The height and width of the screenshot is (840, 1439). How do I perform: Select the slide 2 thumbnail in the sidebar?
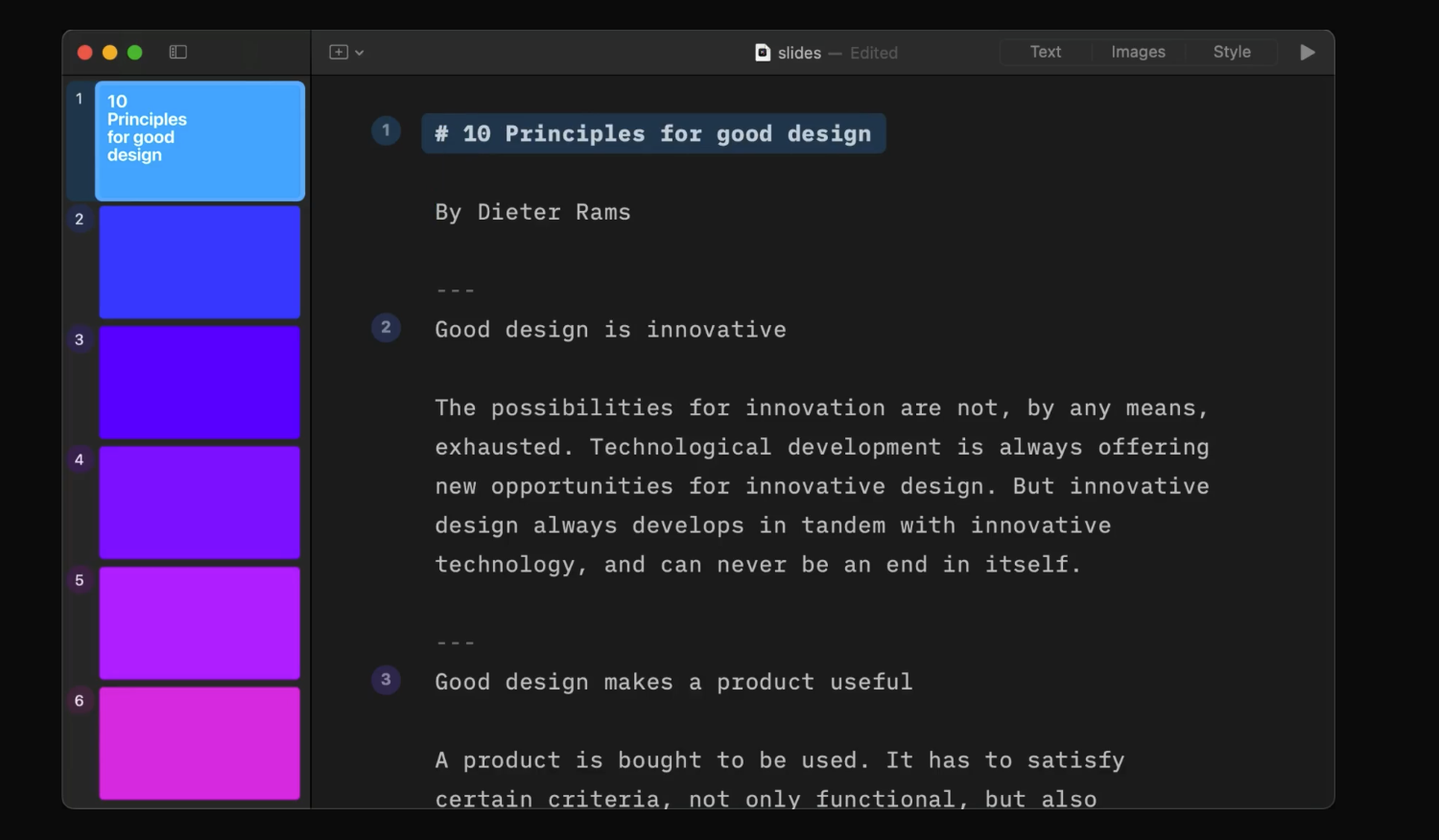click(x=199, y=262)
